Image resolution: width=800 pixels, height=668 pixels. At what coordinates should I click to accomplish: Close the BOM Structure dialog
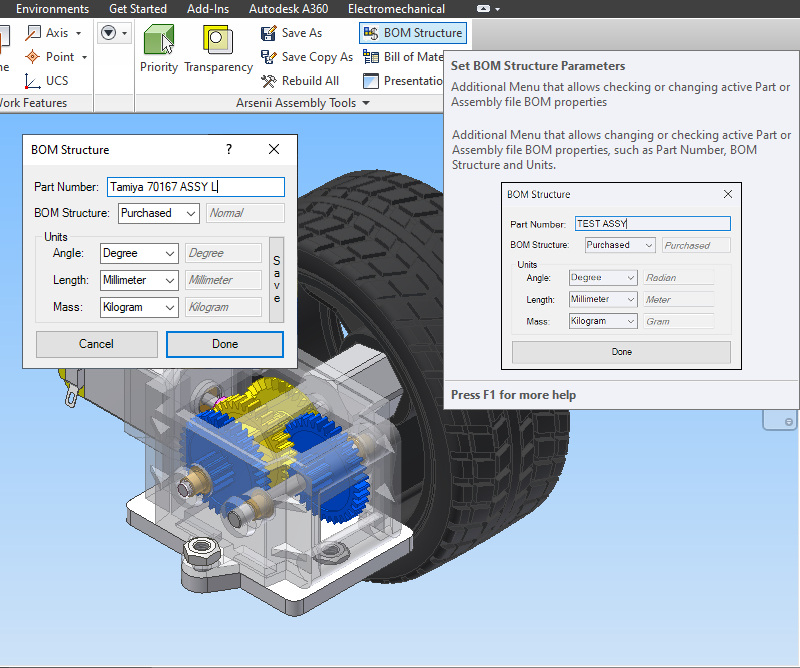274,149
